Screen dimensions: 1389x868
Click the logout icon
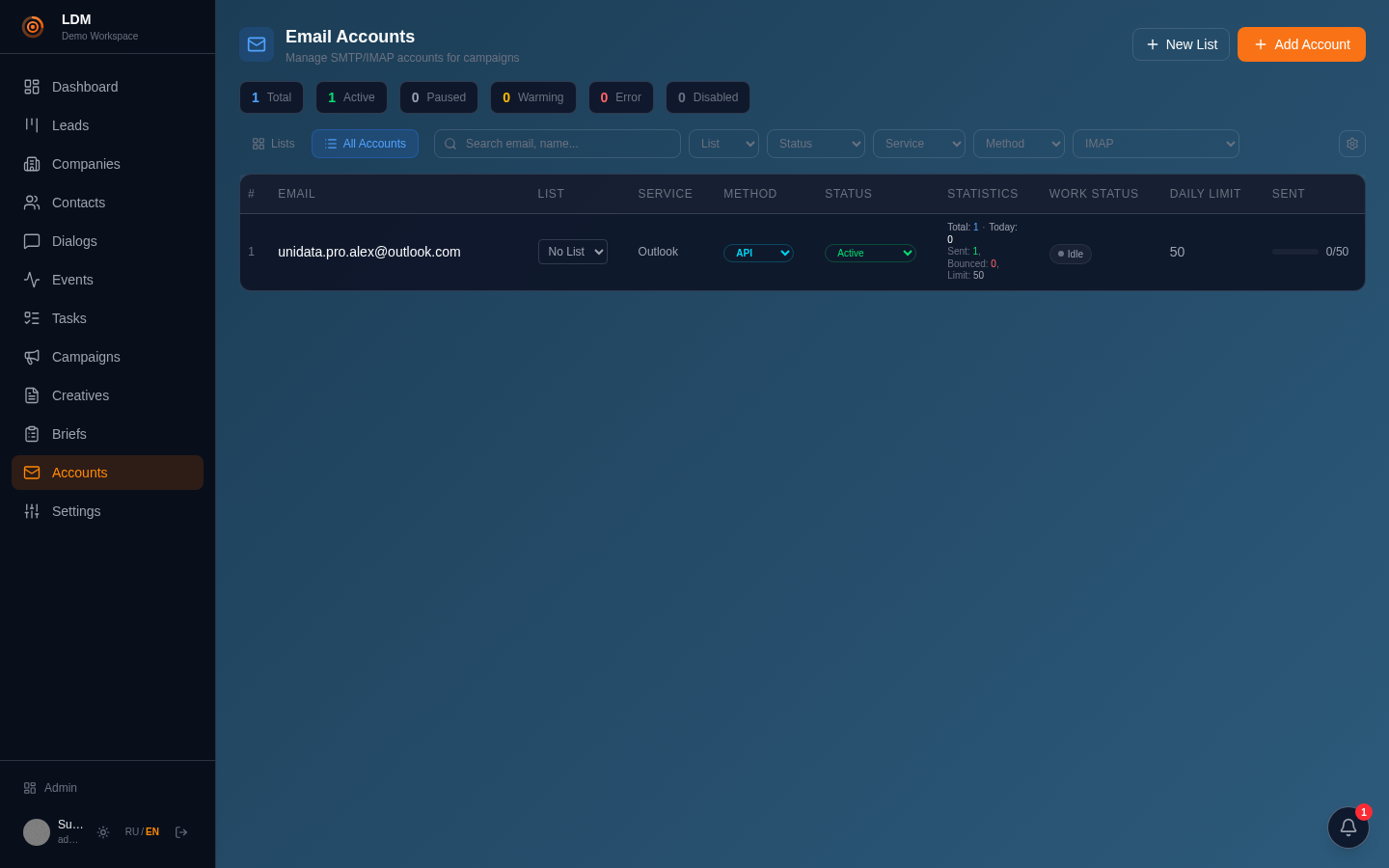coord(181,832)
